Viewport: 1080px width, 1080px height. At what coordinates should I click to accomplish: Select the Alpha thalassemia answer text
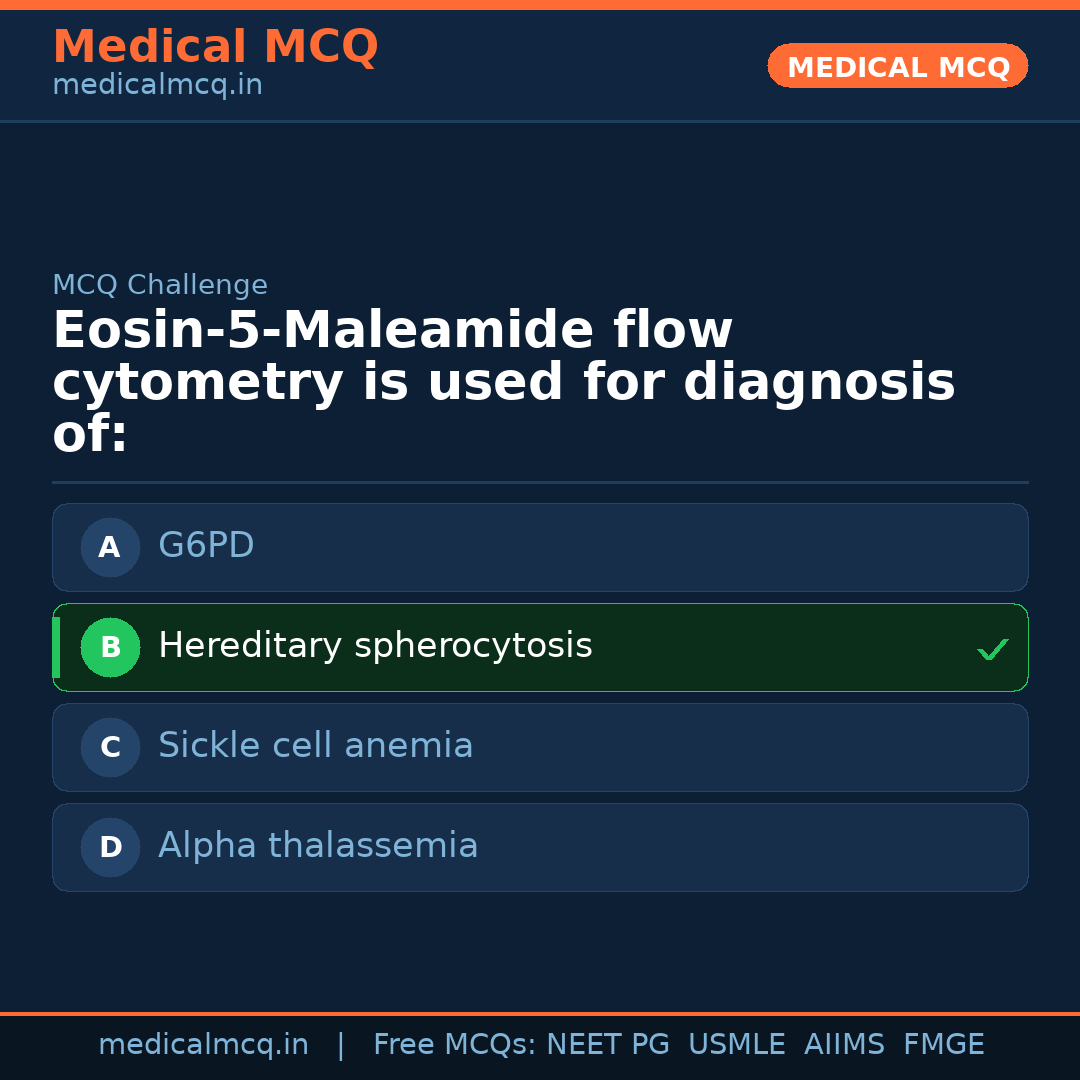(x=318, y=846)
